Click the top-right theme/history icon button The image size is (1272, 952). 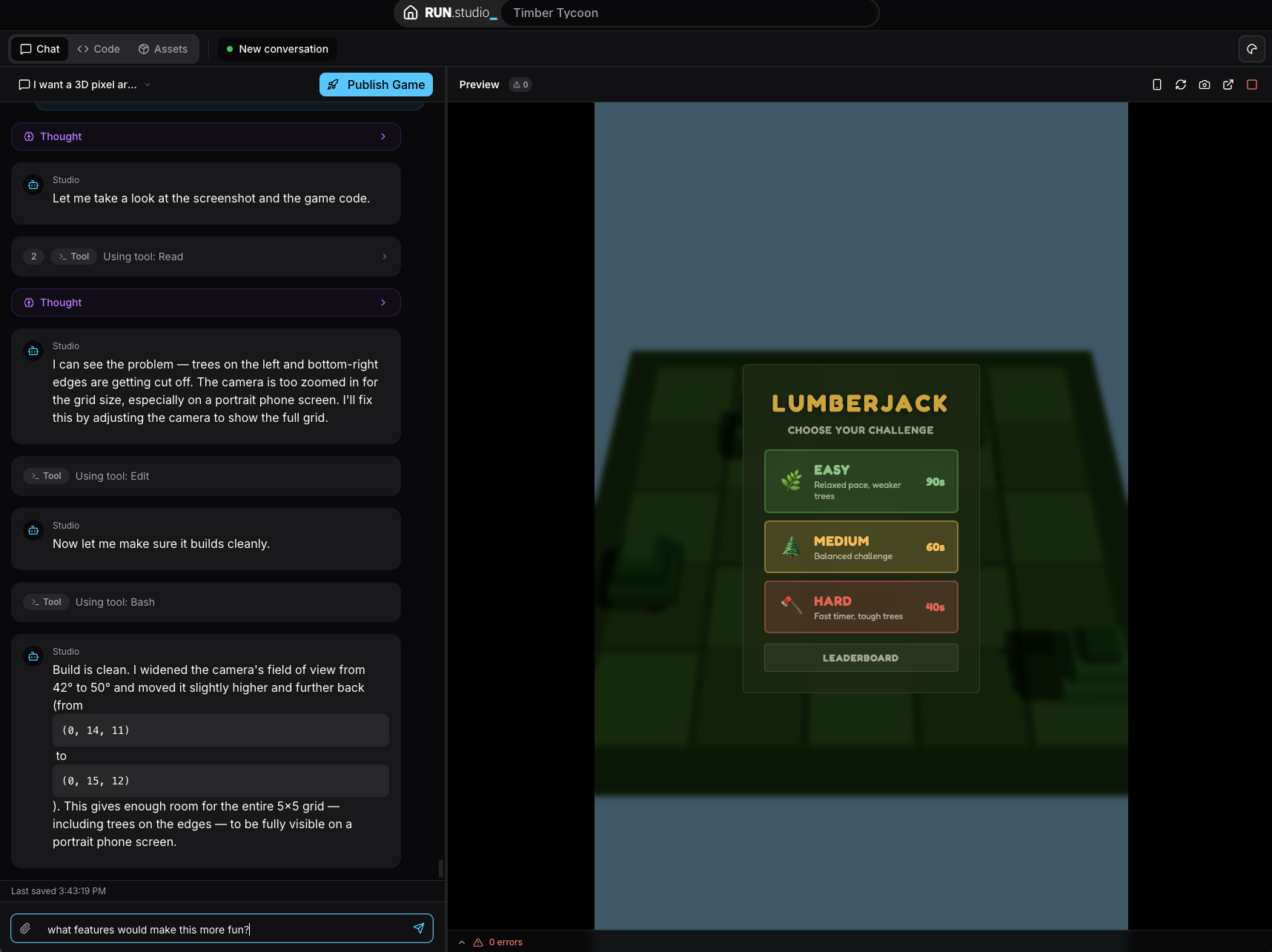click(x=1252, y=49)
